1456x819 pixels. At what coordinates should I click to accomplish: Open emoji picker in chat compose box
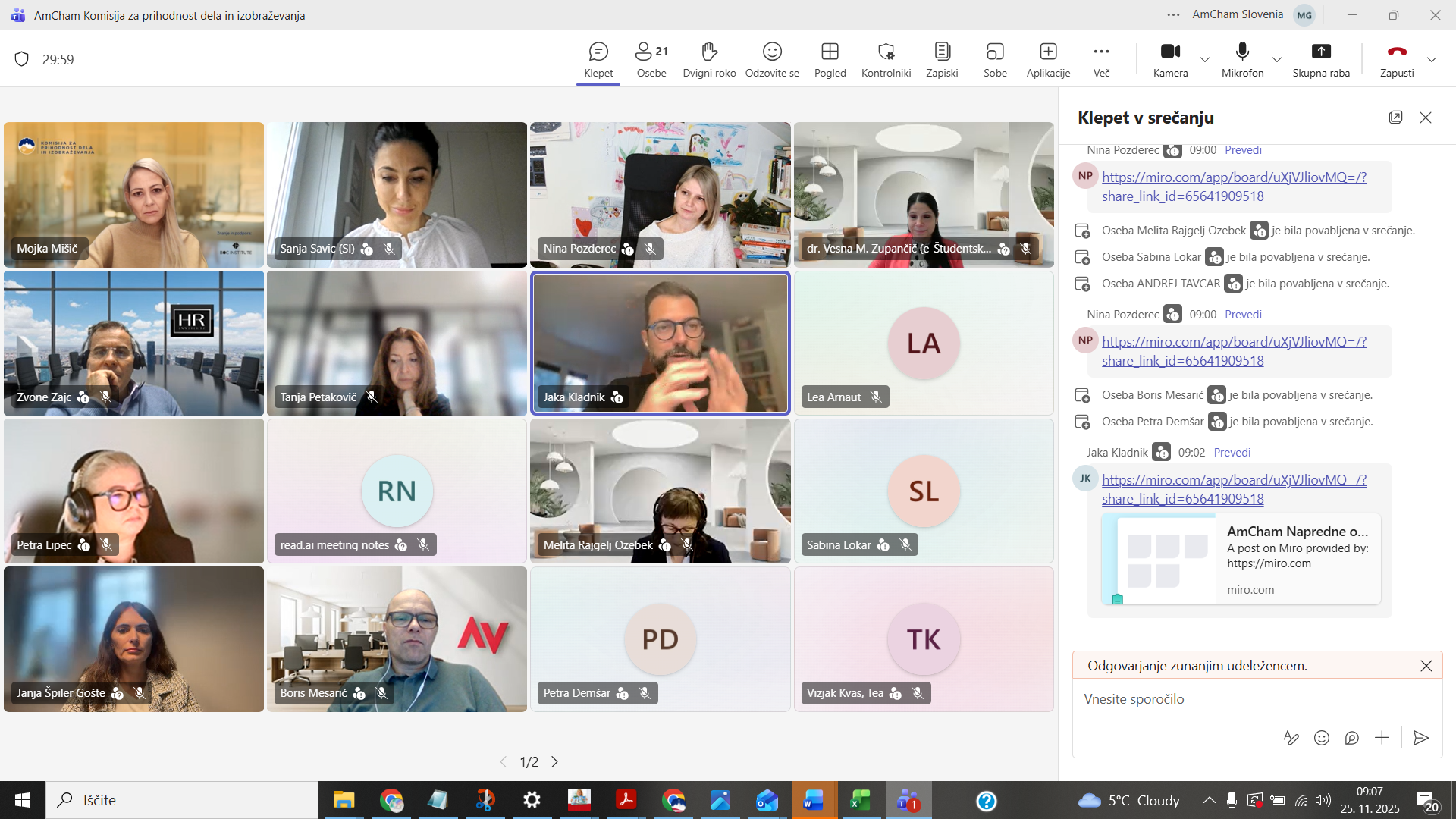pos(1322,738)
